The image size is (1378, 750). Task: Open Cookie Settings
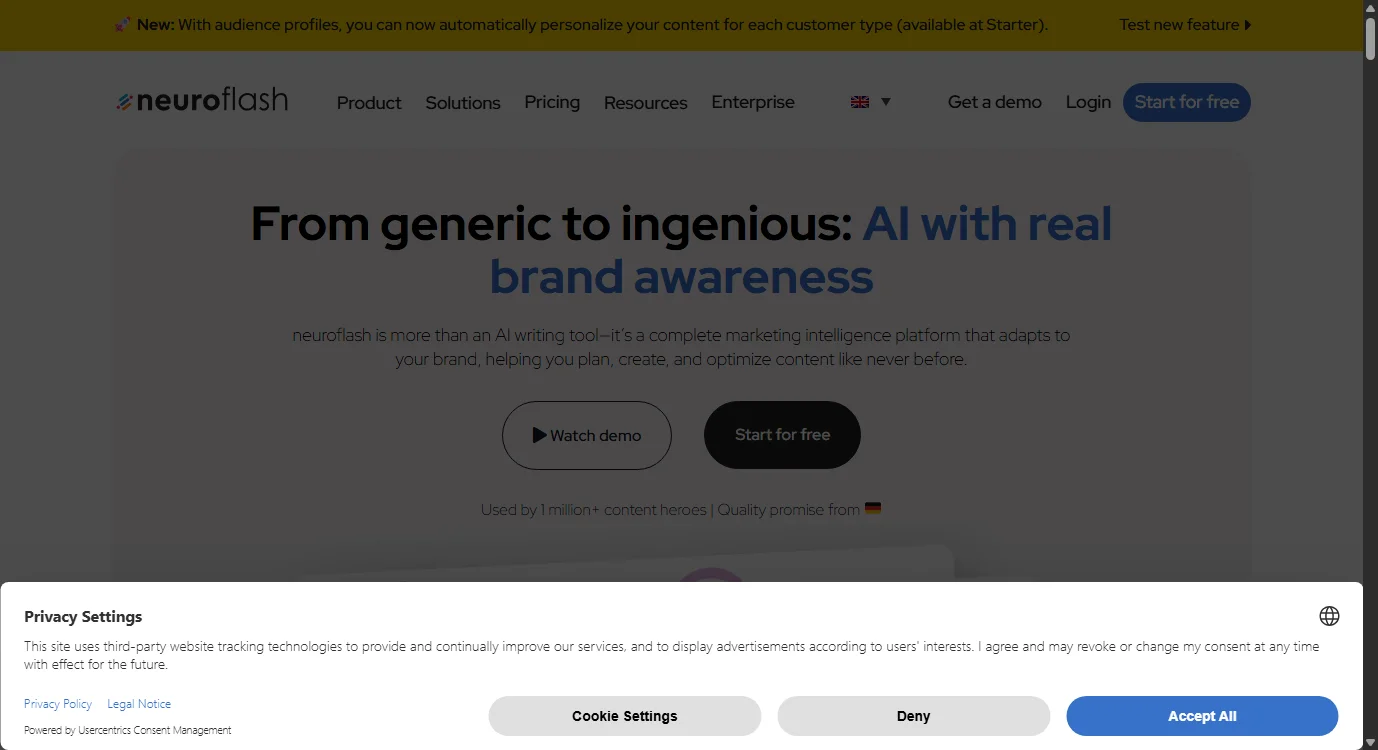[x=624, y=716]
